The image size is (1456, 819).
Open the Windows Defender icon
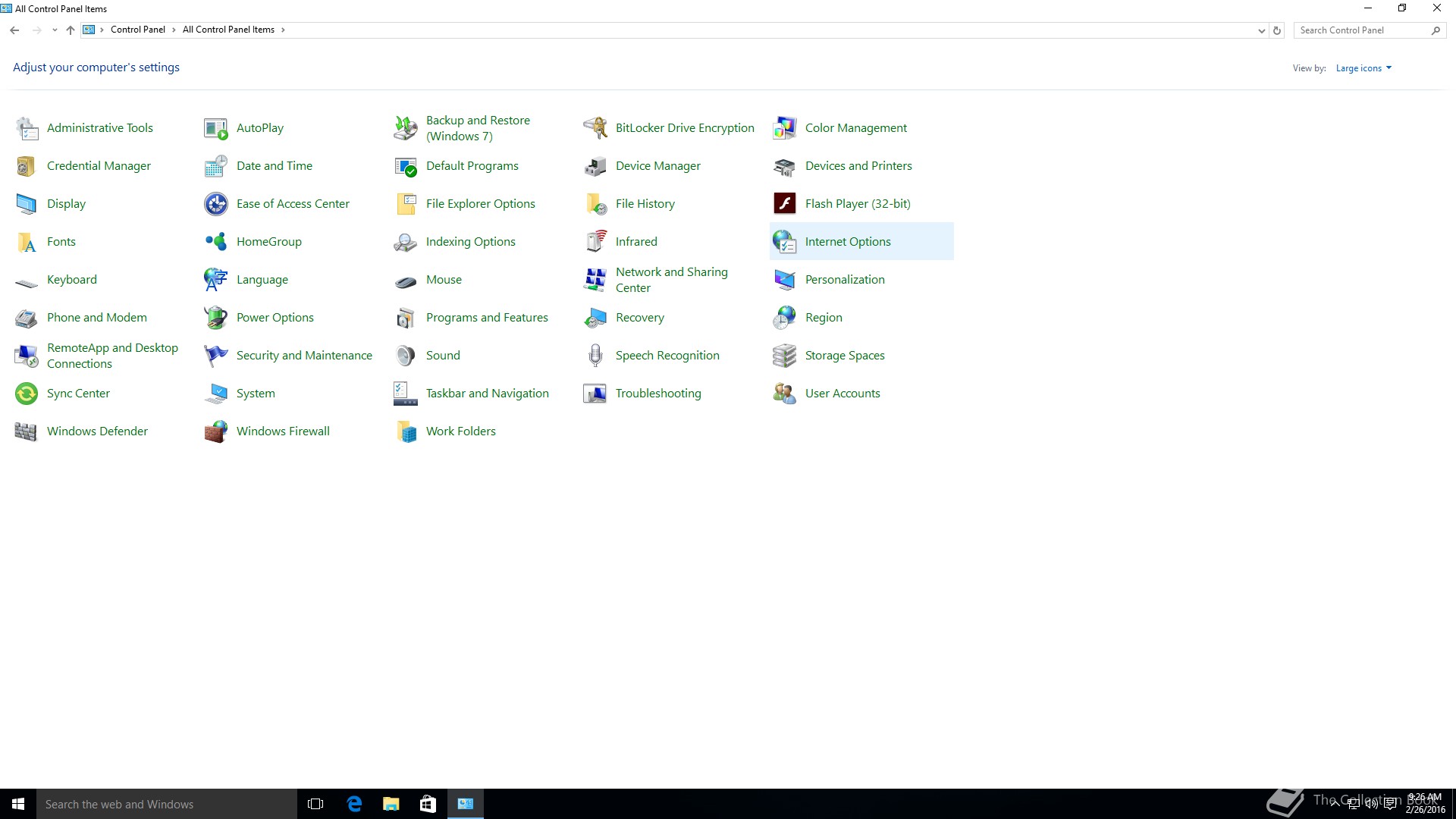(x=27, y=431)
